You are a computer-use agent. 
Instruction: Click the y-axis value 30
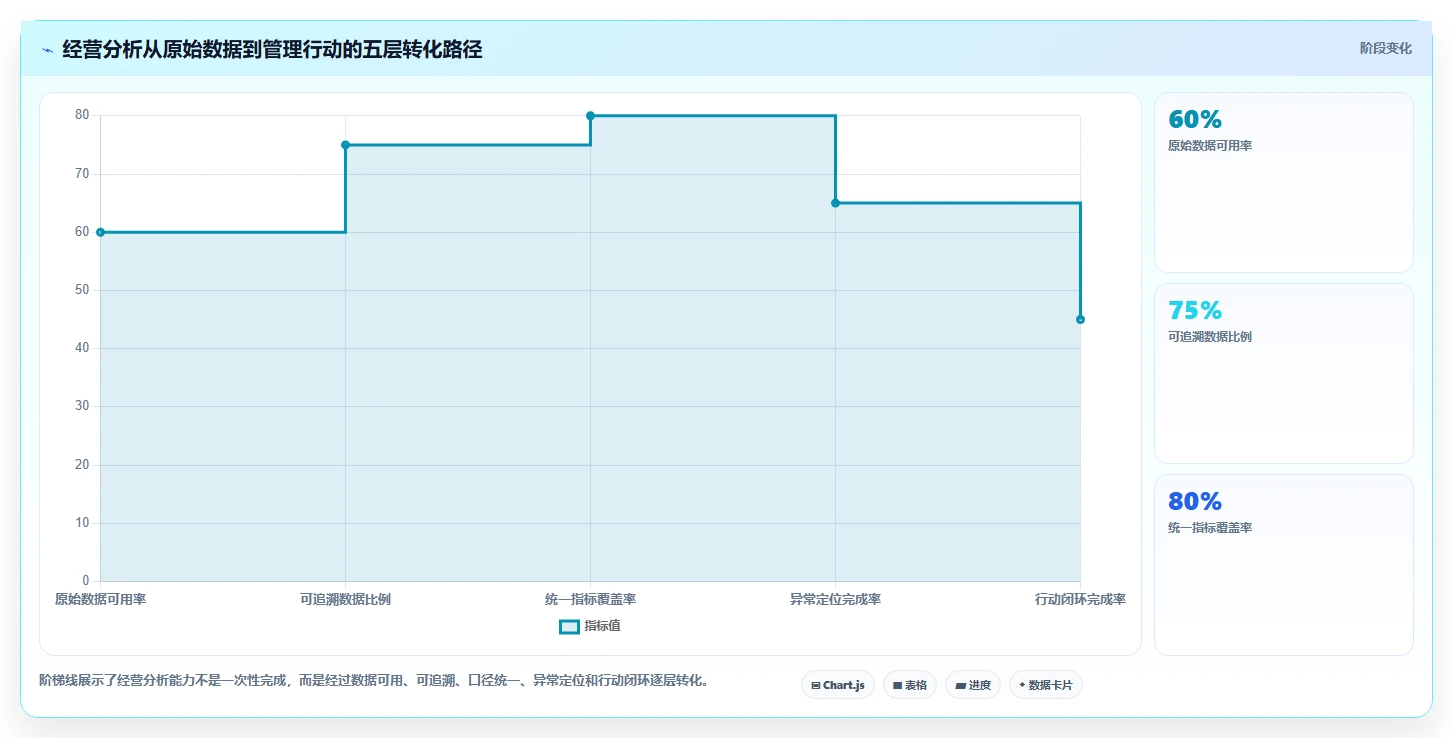82,406
